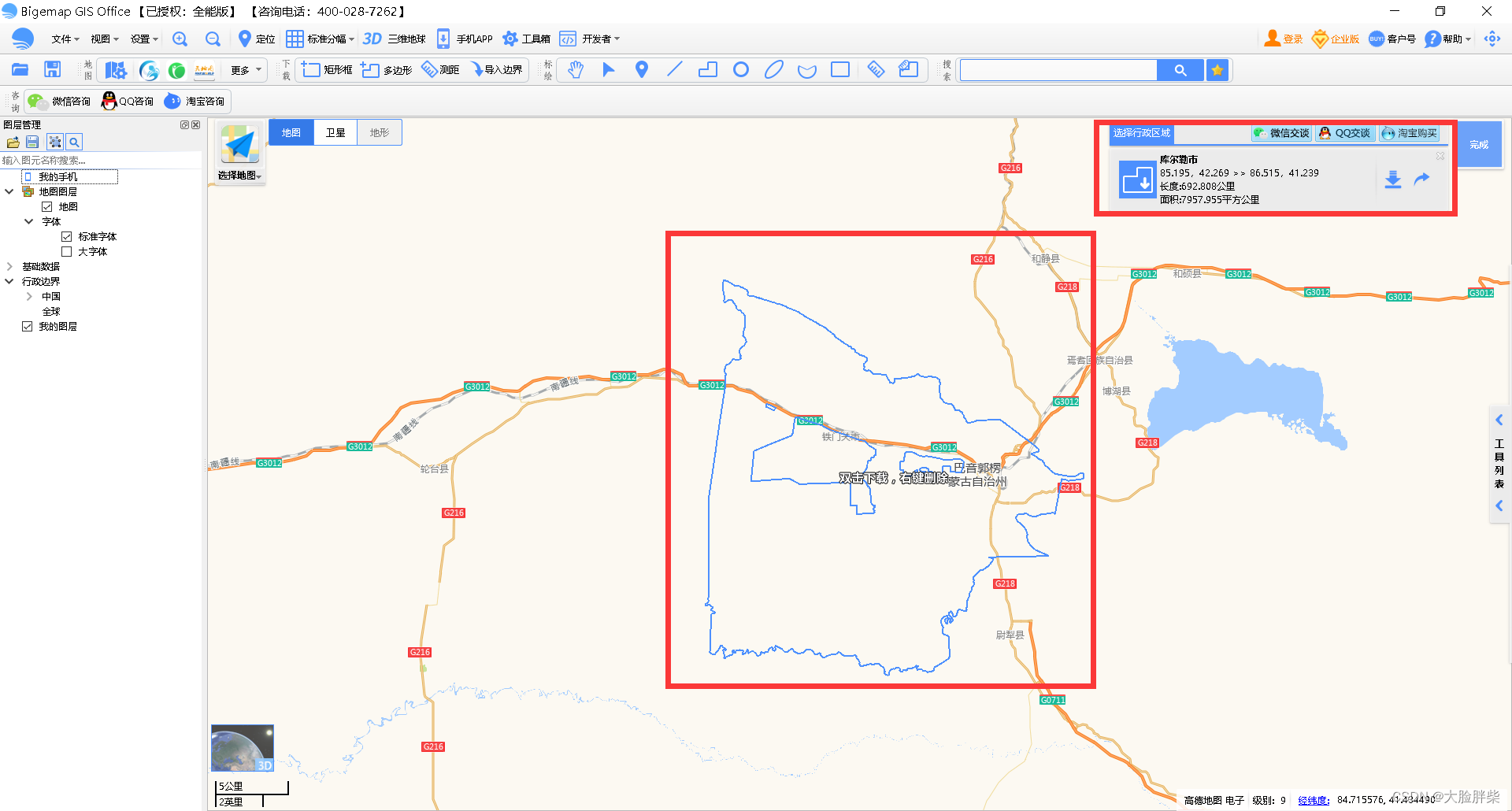Click the layer panel search icon
The image size is (1512, 811).
coord(74,143)
